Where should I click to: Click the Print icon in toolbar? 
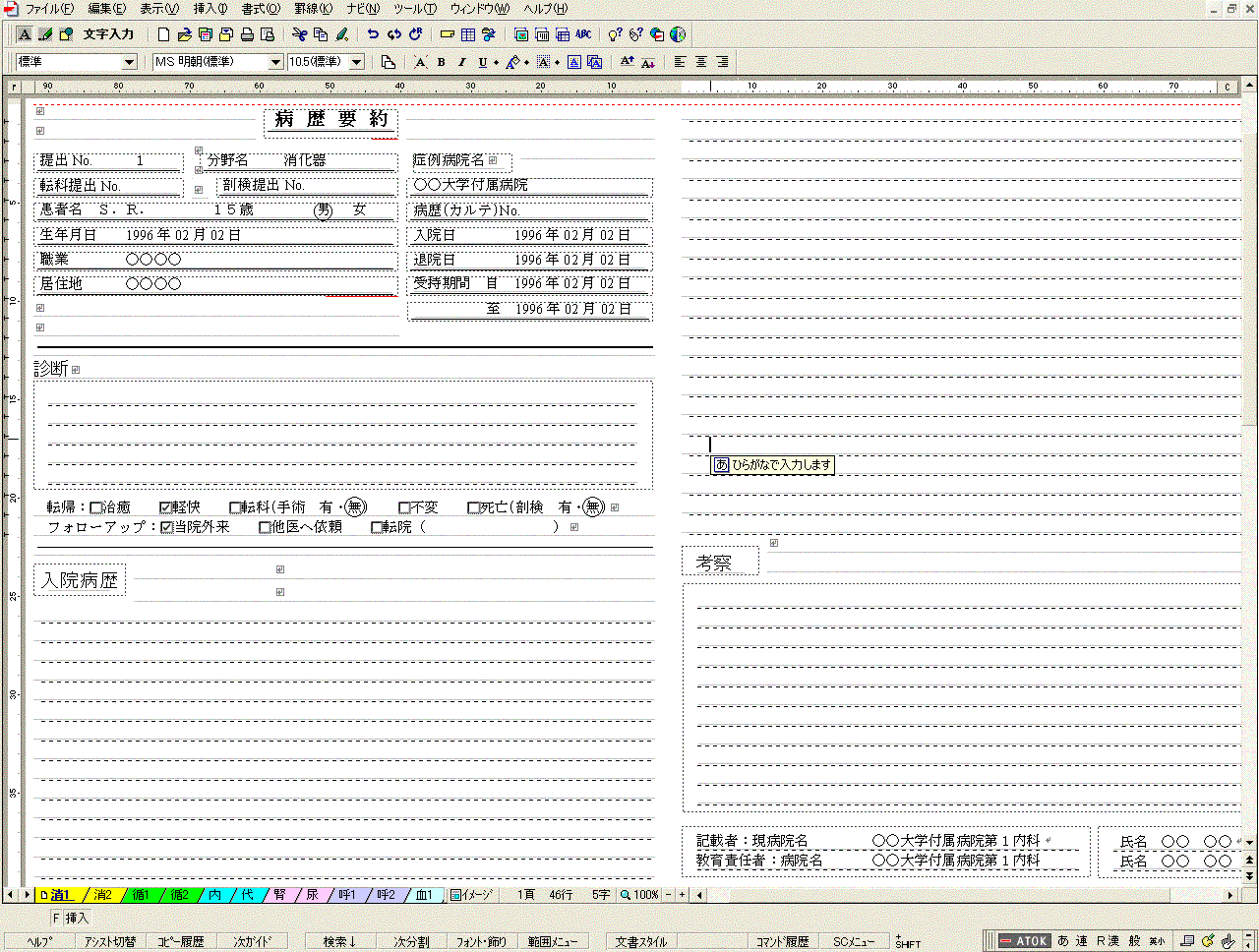pyautogui.click(x=247, y=34)
